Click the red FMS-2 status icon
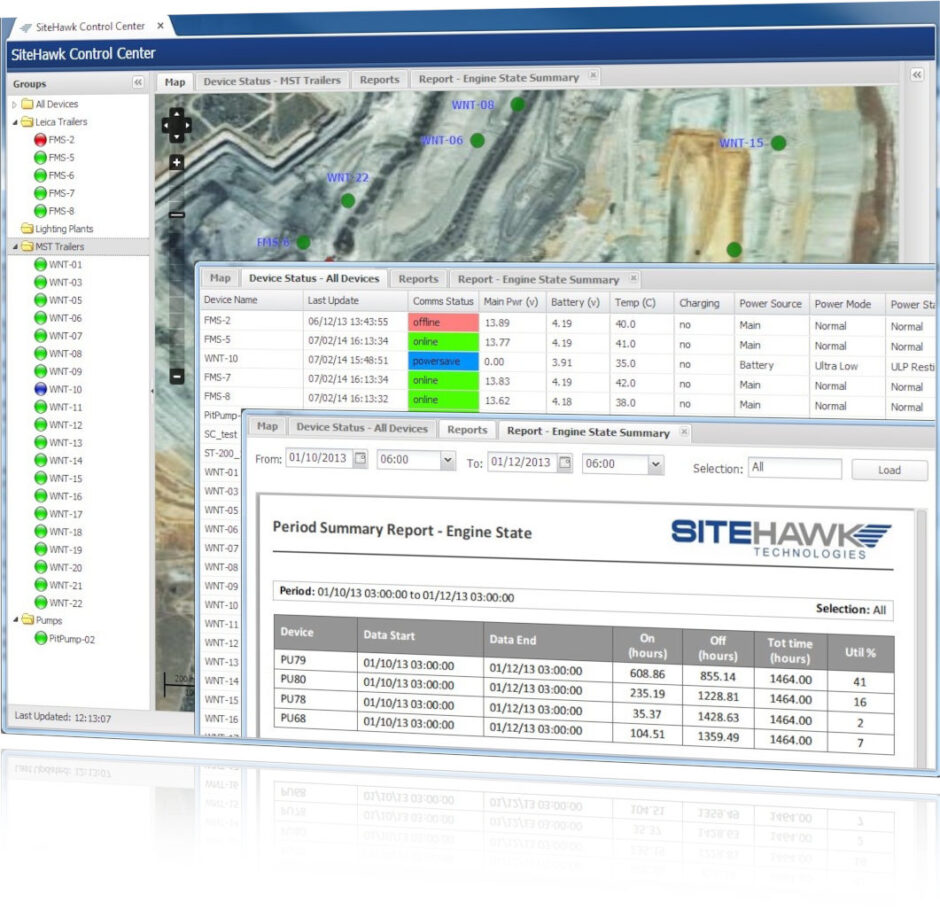 point(40,140)
